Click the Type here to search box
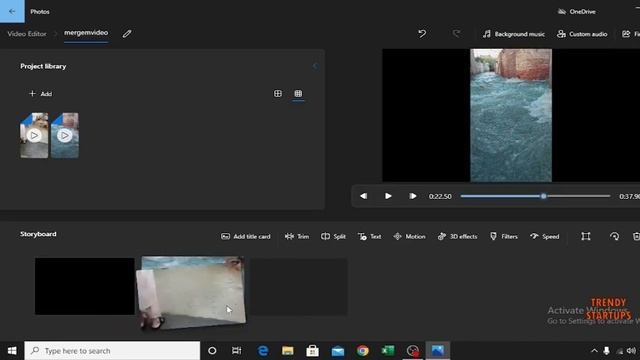This screenshot has width=640, height=360. click(112, 351)
